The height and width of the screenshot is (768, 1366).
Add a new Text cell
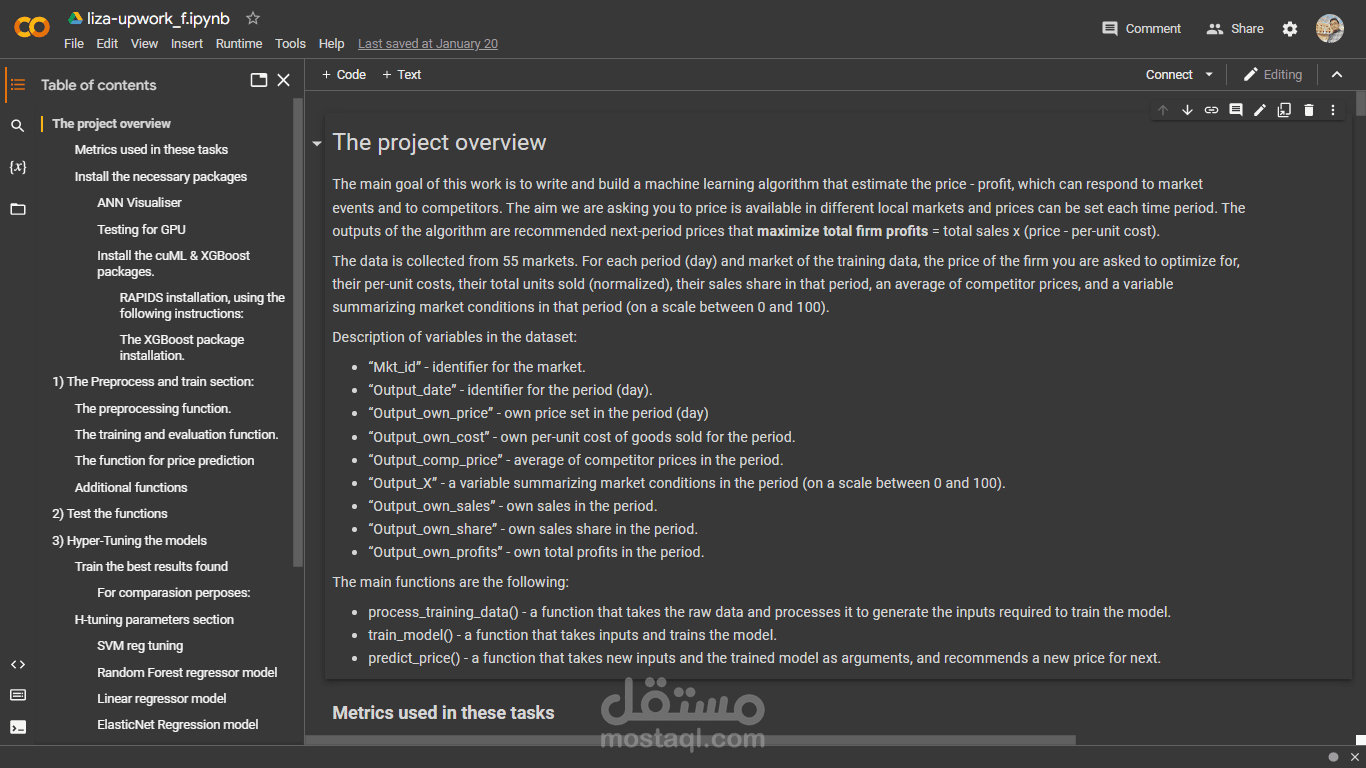[x=401, y=75]
